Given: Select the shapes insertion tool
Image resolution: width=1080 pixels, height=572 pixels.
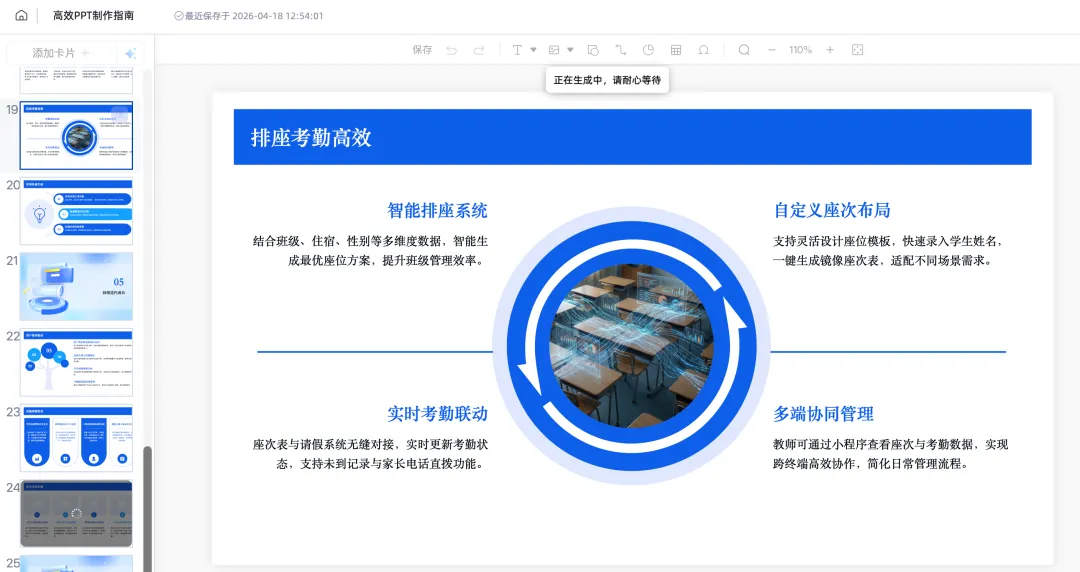Looking at the screenshot, I should pos(593,50).
